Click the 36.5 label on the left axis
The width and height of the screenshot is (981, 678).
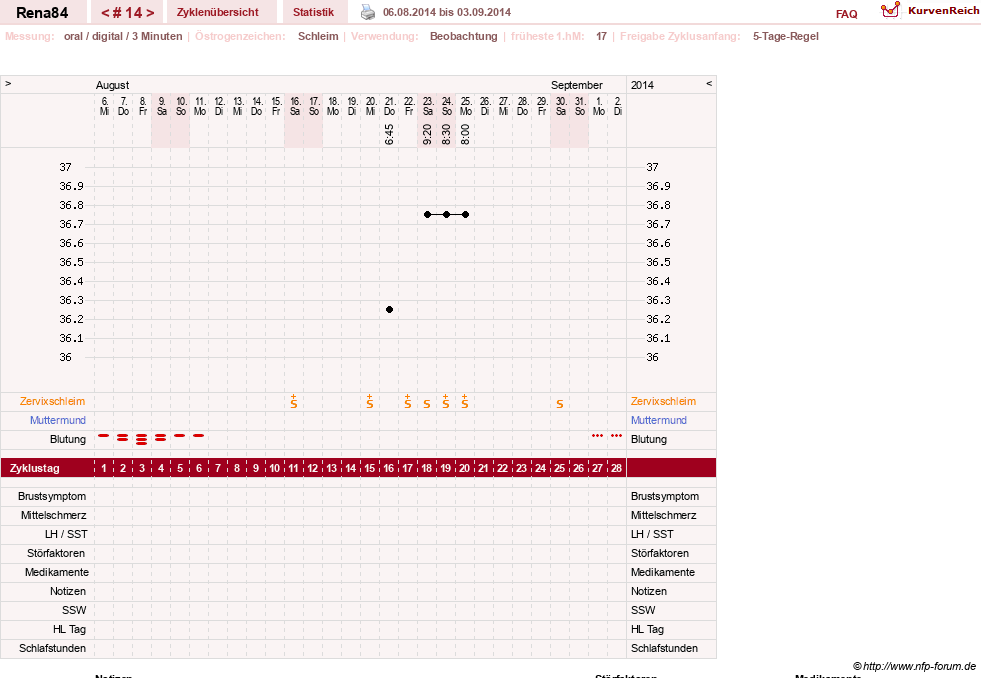point(71,262)
